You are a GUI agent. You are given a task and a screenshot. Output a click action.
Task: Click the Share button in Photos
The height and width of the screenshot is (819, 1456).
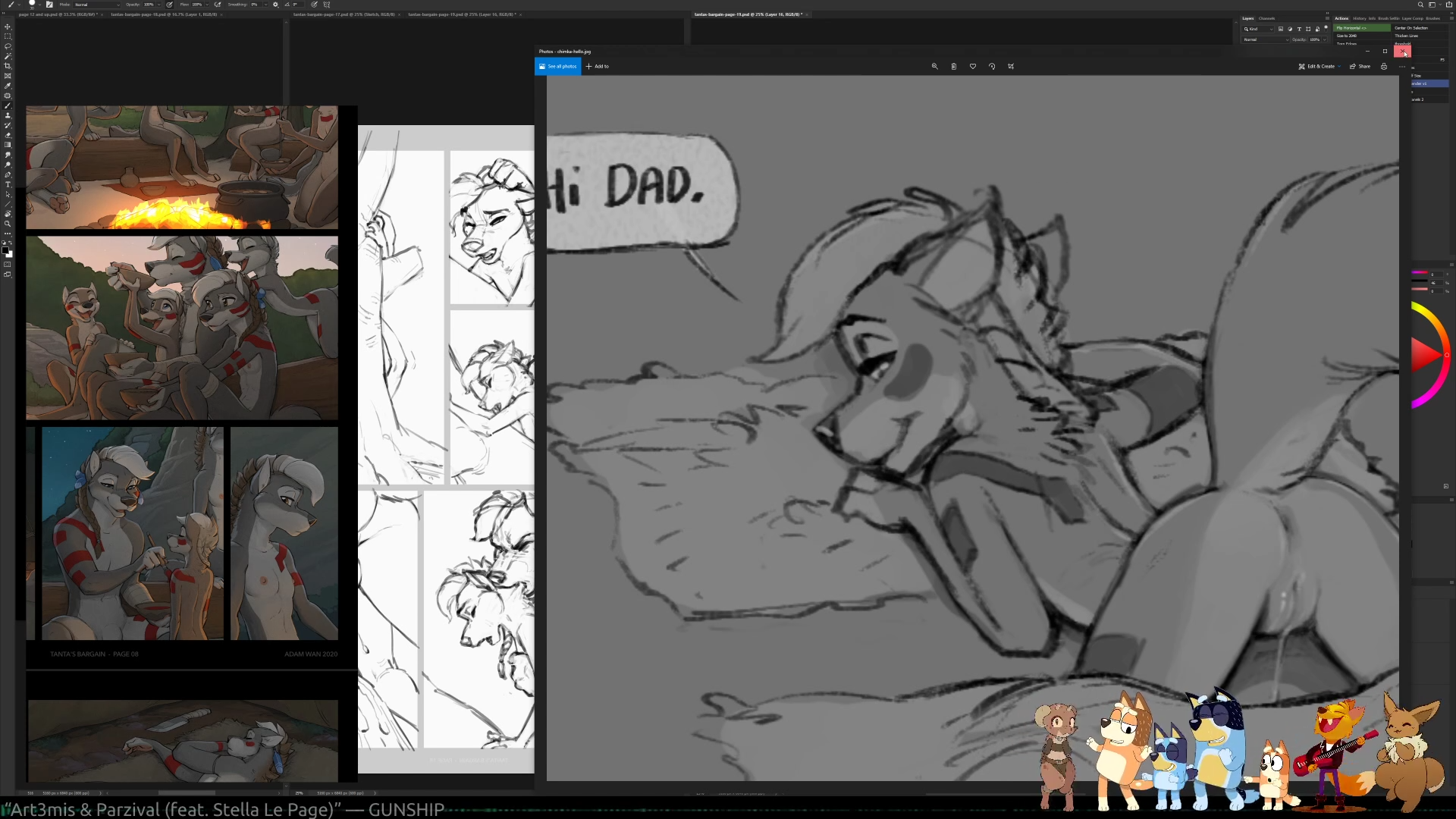point(1360,67)
